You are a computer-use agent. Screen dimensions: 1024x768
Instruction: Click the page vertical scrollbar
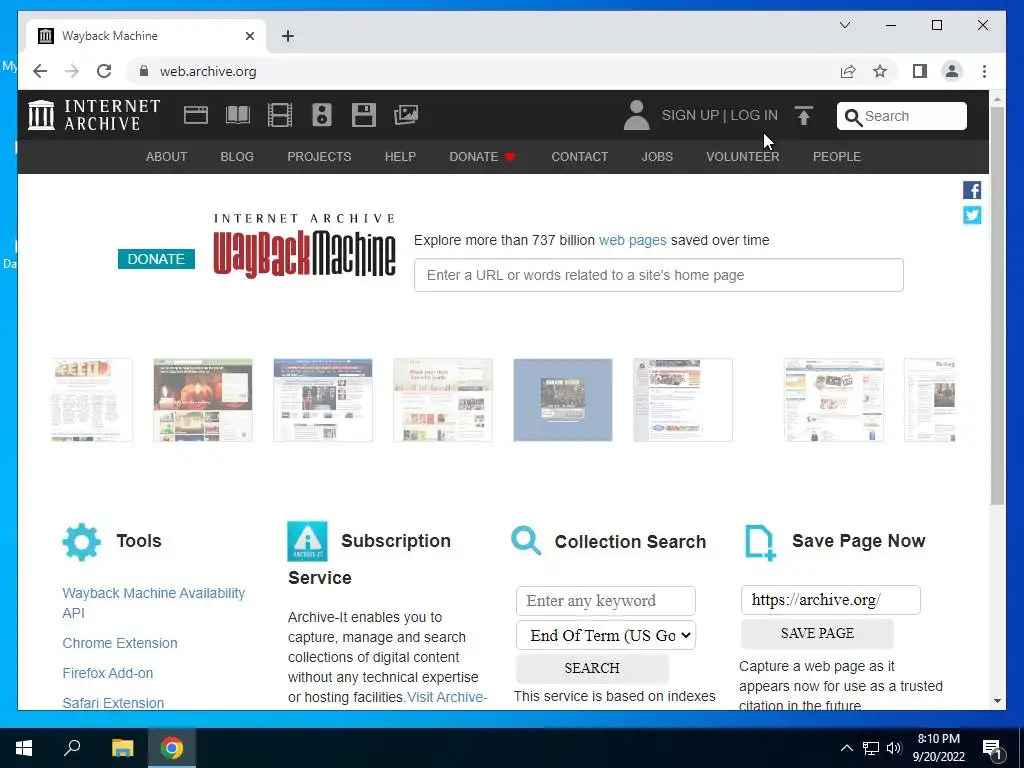click(997, 305)
